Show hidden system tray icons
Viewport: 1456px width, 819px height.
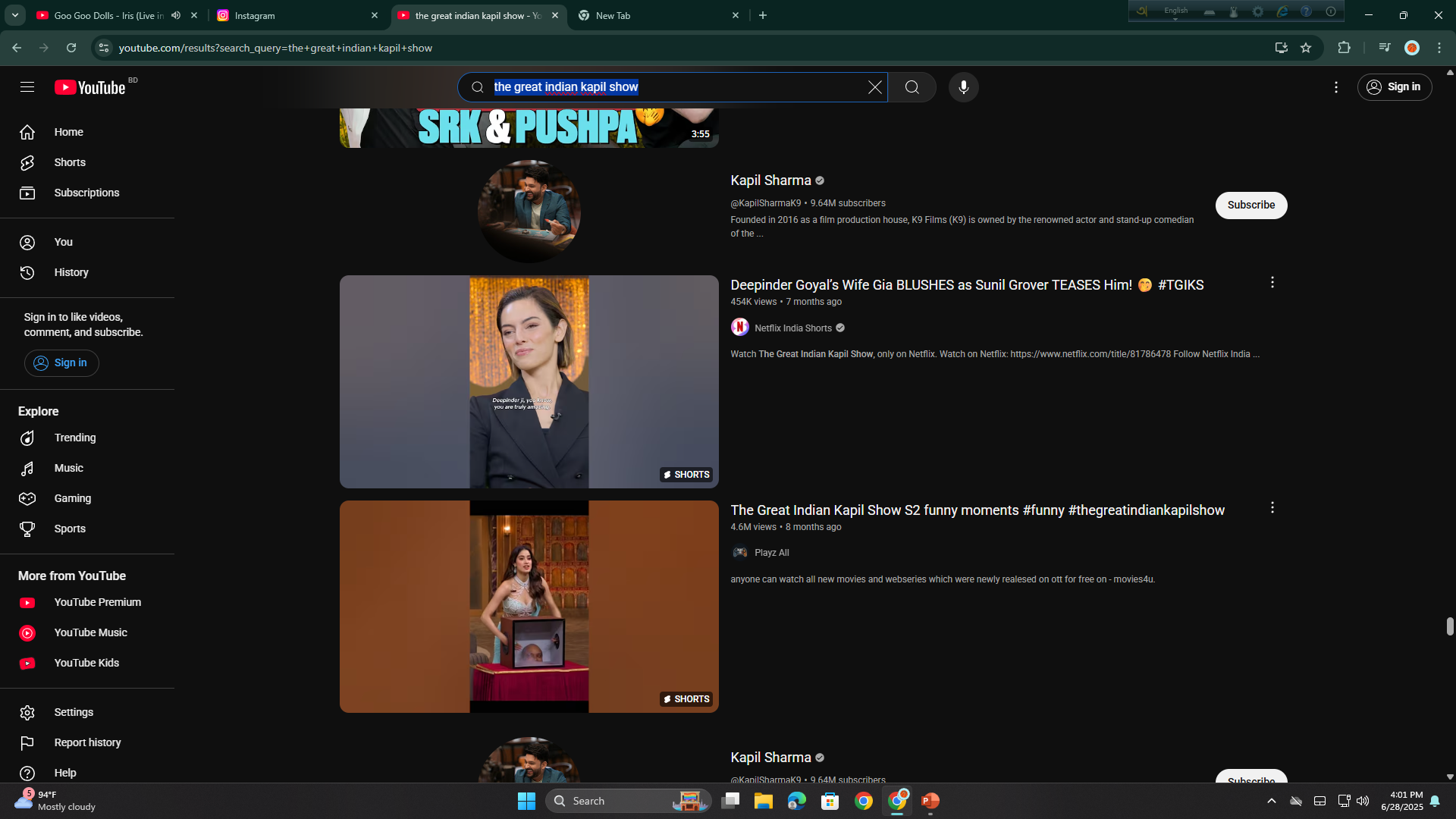(1272, 801)
